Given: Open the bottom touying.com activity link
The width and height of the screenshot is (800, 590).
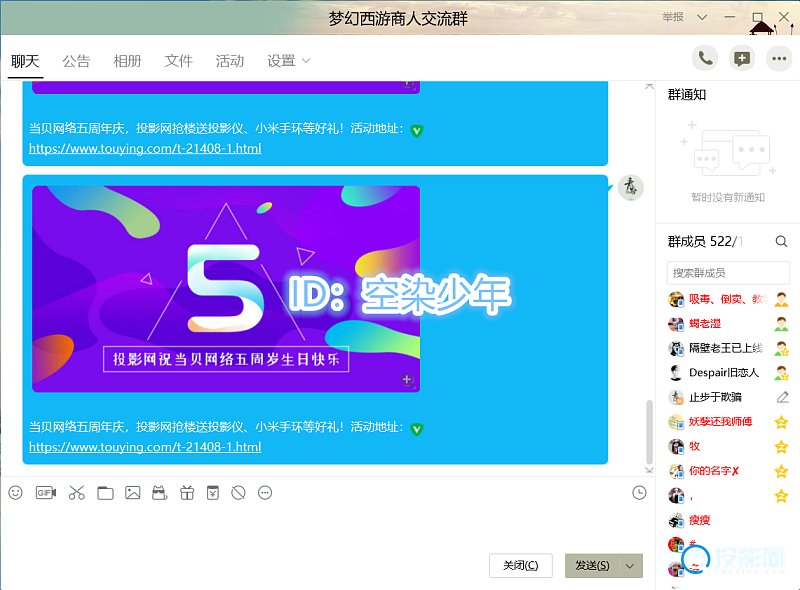Looking at the screenshot, I should (145, 447).
